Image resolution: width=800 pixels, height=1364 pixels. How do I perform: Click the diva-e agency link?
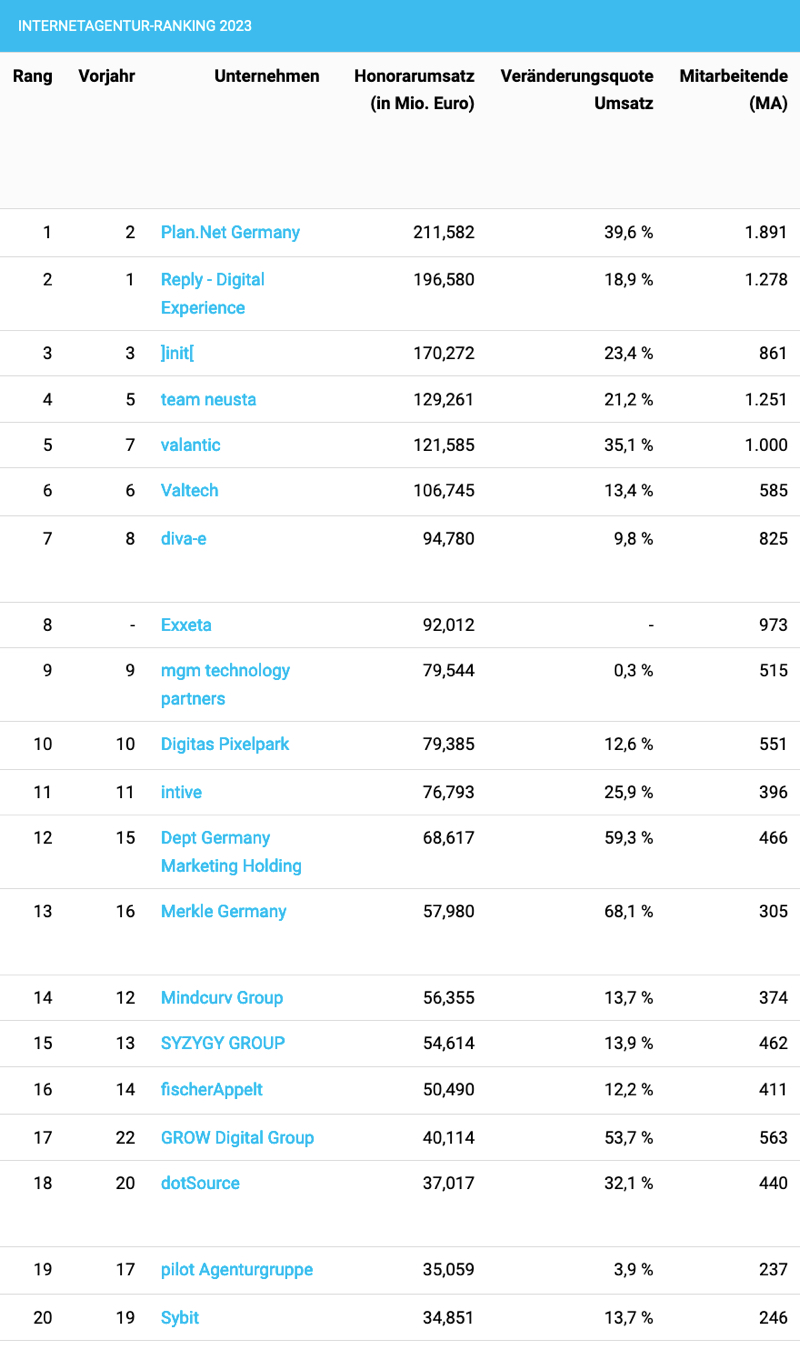(x=184, y=539)
